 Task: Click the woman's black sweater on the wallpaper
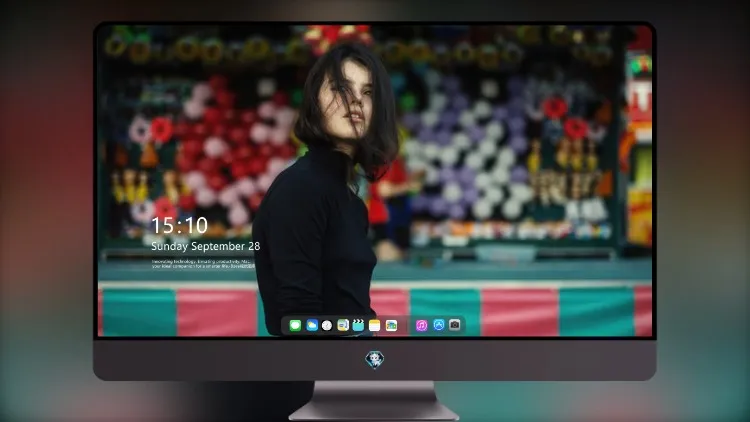point(313,234)
